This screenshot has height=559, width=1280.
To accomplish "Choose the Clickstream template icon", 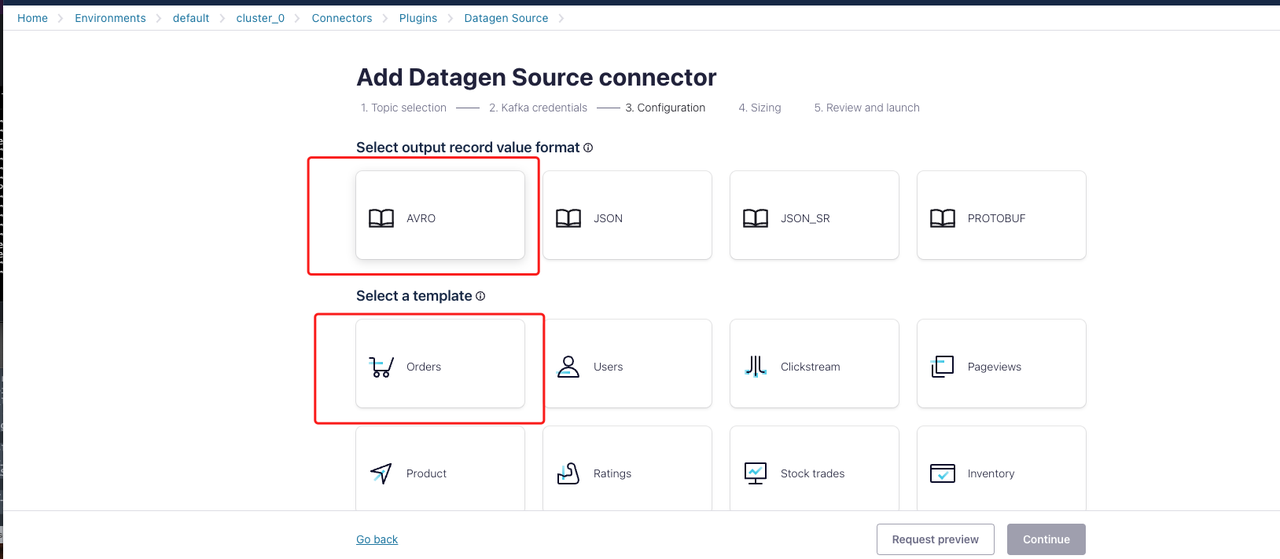I will click(x=755, y=367).
